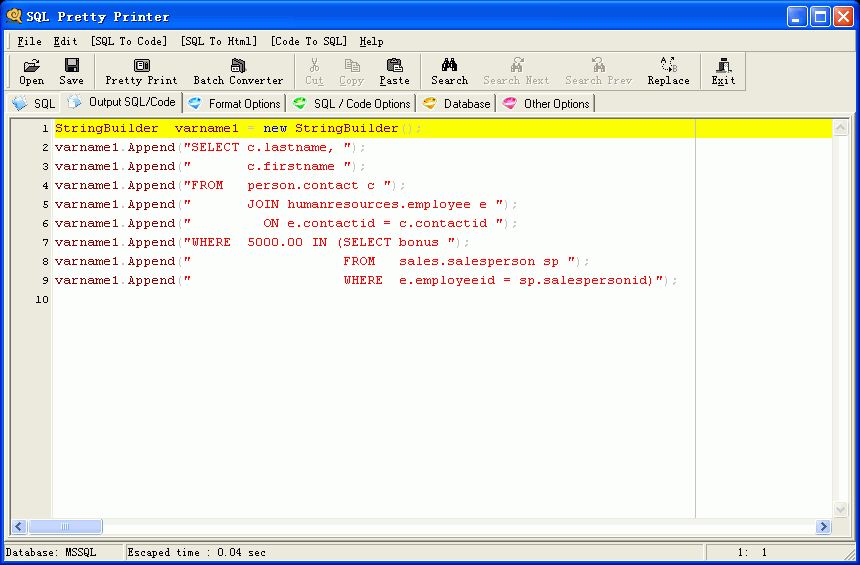Screen dimensions: 860x565
Task: Click the "Escaped time : 0.04 sec" status text
Action: (197, 552)
